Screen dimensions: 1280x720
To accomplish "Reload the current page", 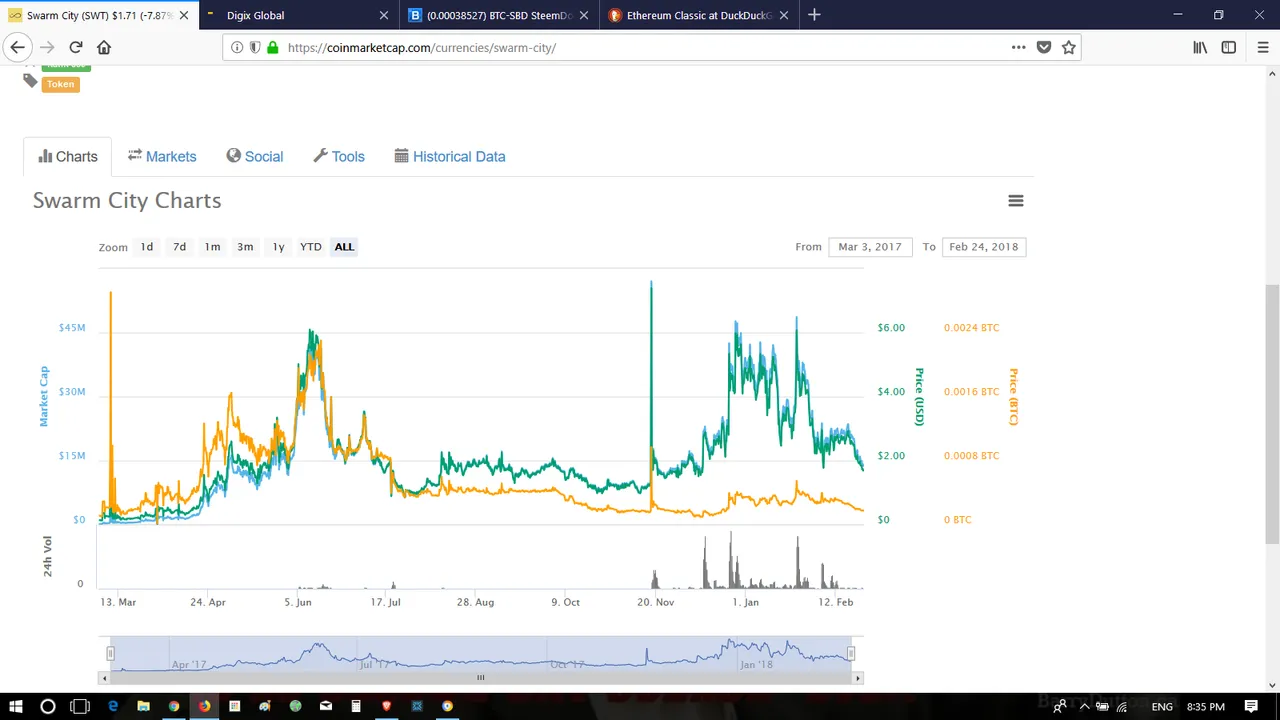I will 76,47.
